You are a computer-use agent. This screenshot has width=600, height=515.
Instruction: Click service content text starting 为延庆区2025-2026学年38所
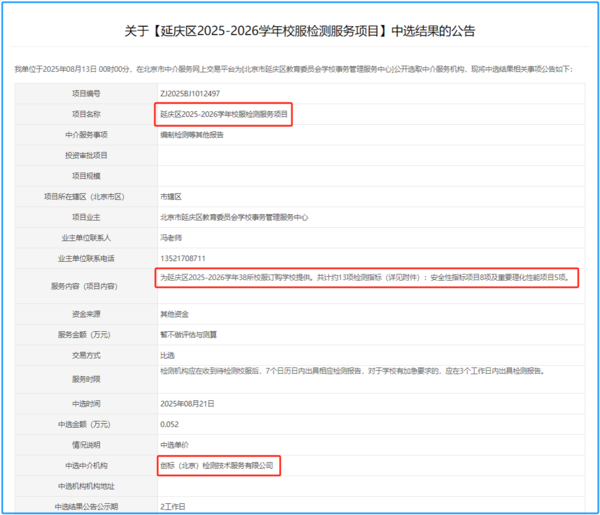[x=365, y=277]
